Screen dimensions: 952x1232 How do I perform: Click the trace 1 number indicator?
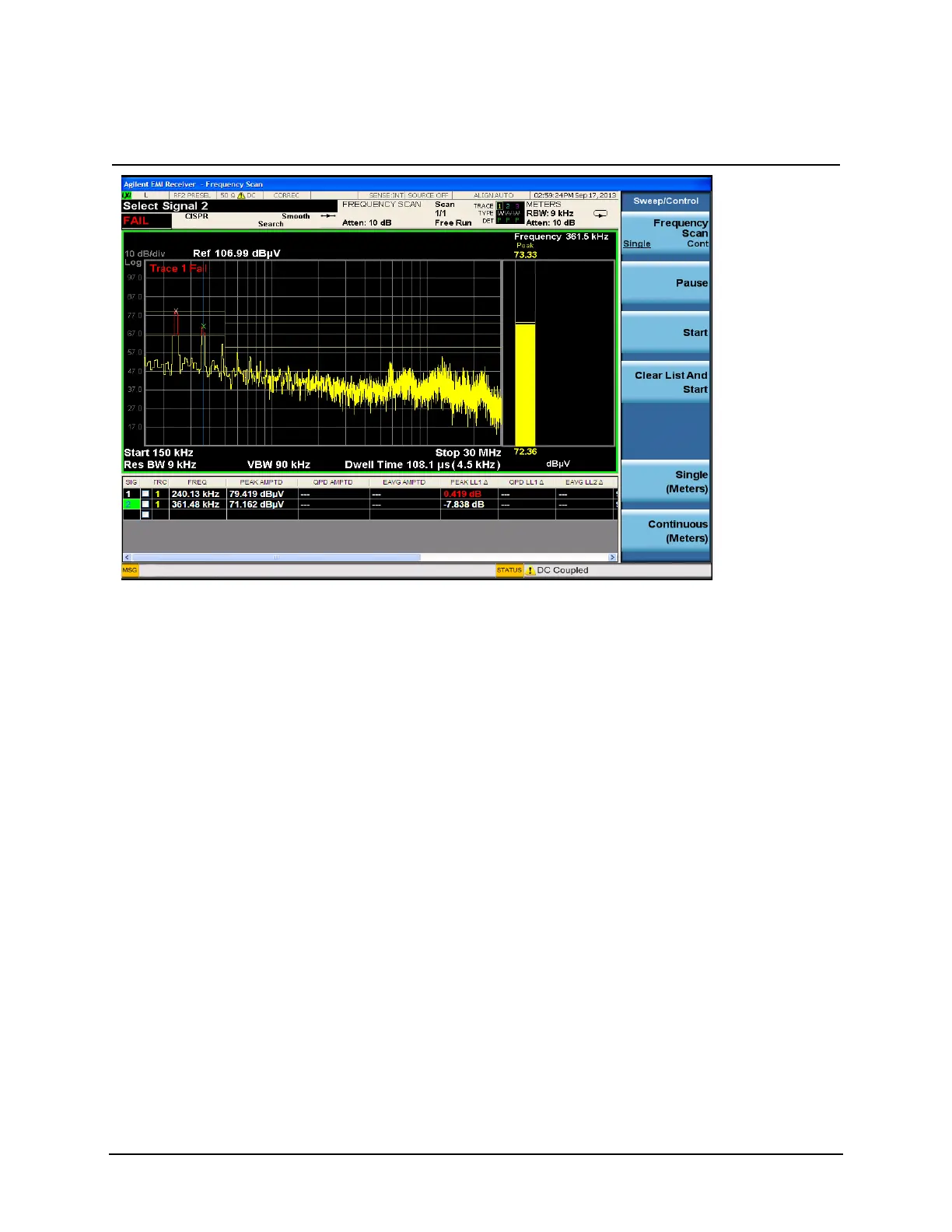pos(500,206)
